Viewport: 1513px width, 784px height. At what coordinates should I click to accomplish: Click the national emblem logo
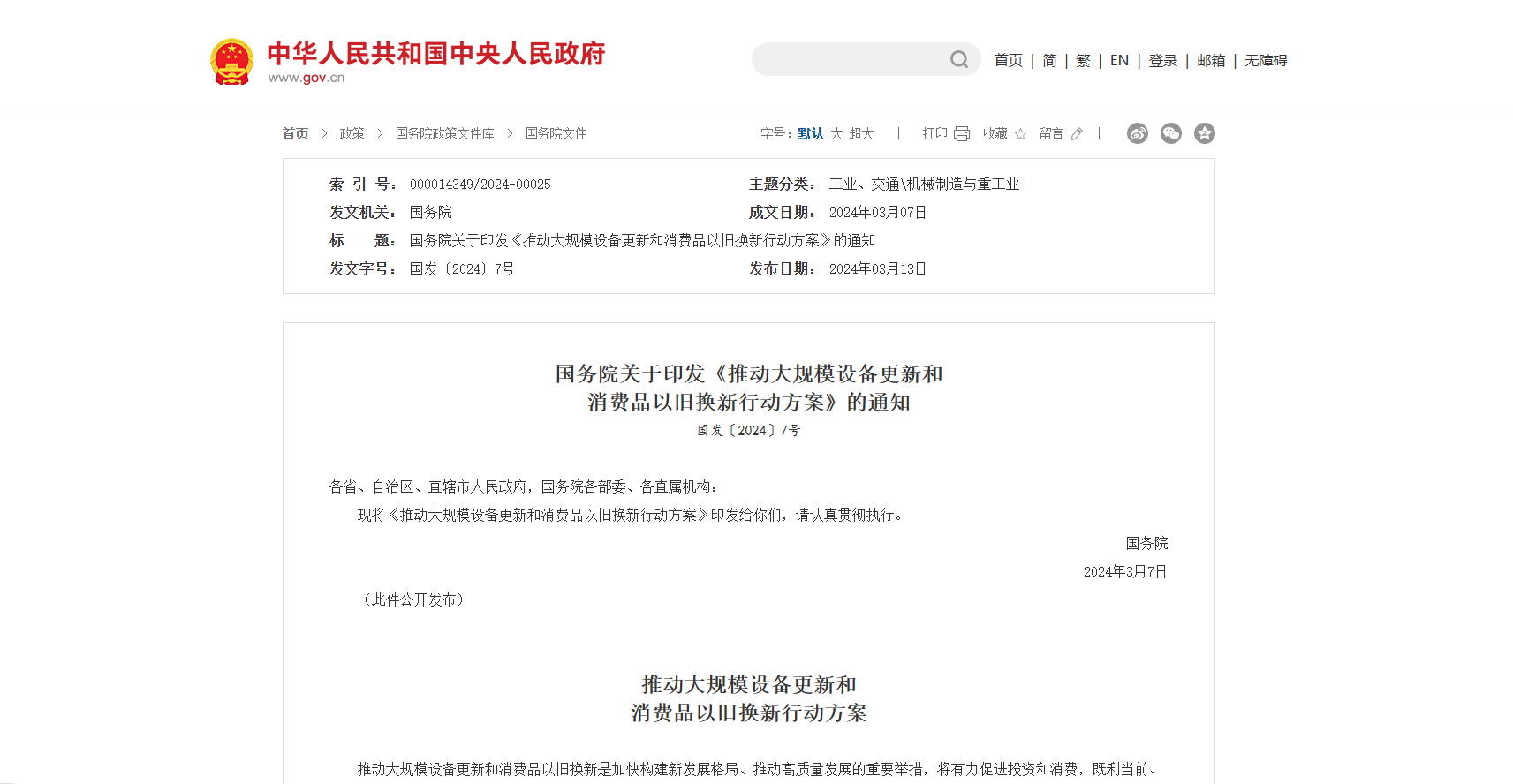coord(232,61)
